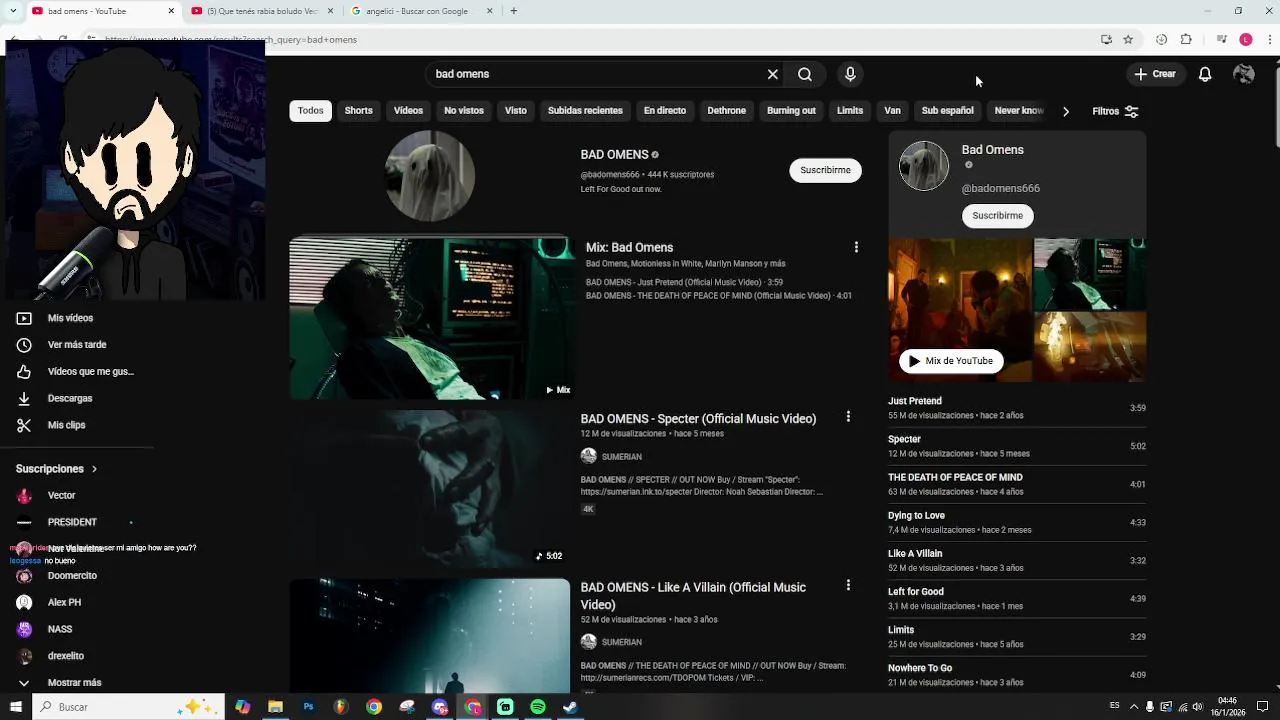
Task: Select the Burning out filter chip
Action: click(x=791, y=111)
